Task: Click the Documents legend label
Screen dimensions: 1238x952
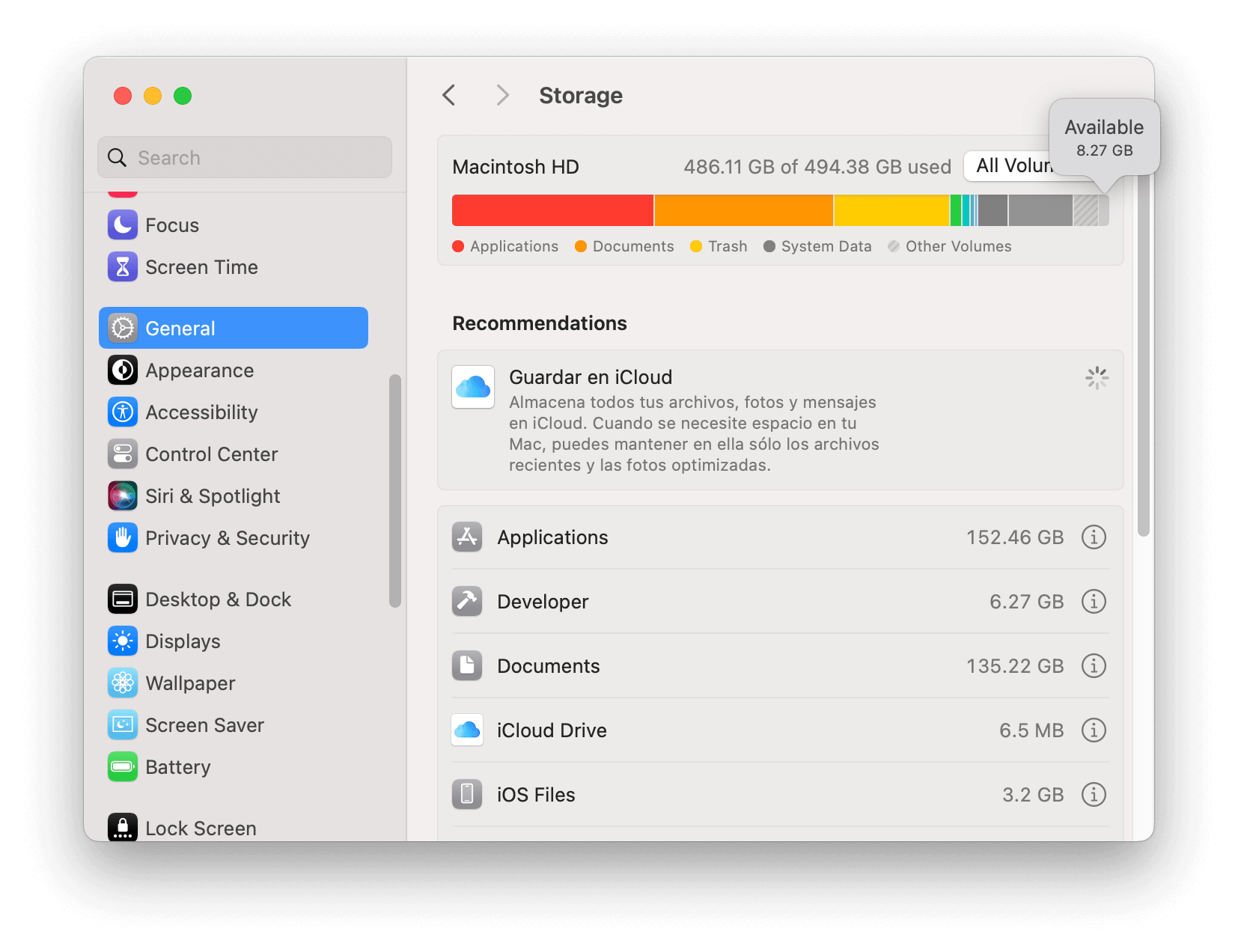Action: tap(633, 246)
